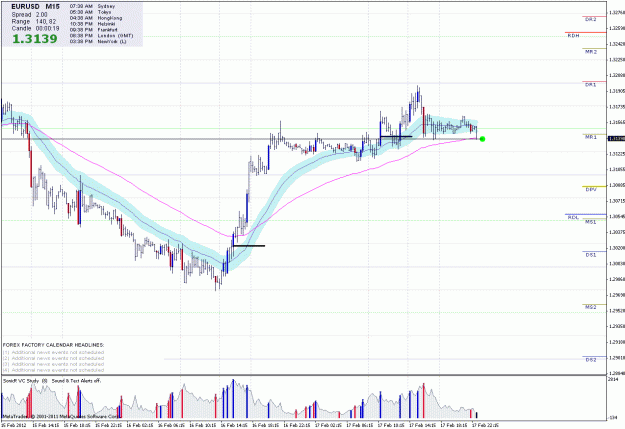The width and height of the screenshot is (625, 429).
Task: Click the black line near 16 Feb 14:05
Action: 249,246
